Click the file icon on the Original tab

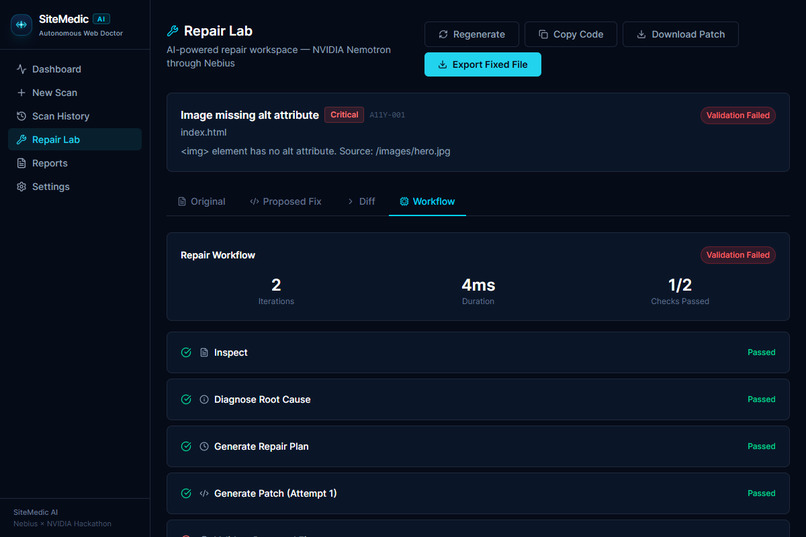182,201
